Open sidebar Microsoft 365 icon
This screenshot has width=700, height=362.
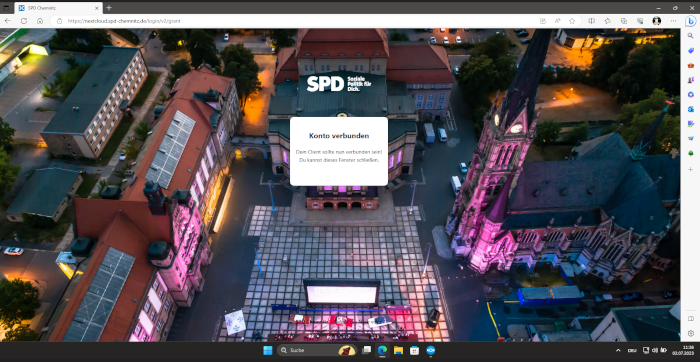(691, 95)
